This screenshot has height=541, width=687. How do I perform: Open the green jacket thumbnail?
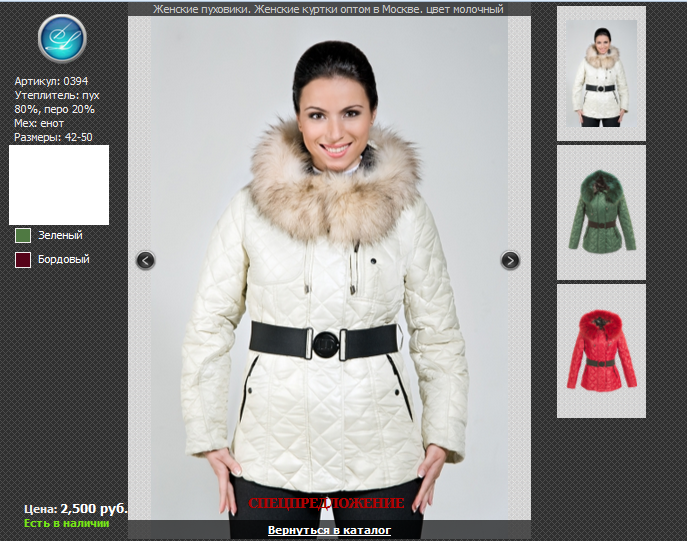601,212
